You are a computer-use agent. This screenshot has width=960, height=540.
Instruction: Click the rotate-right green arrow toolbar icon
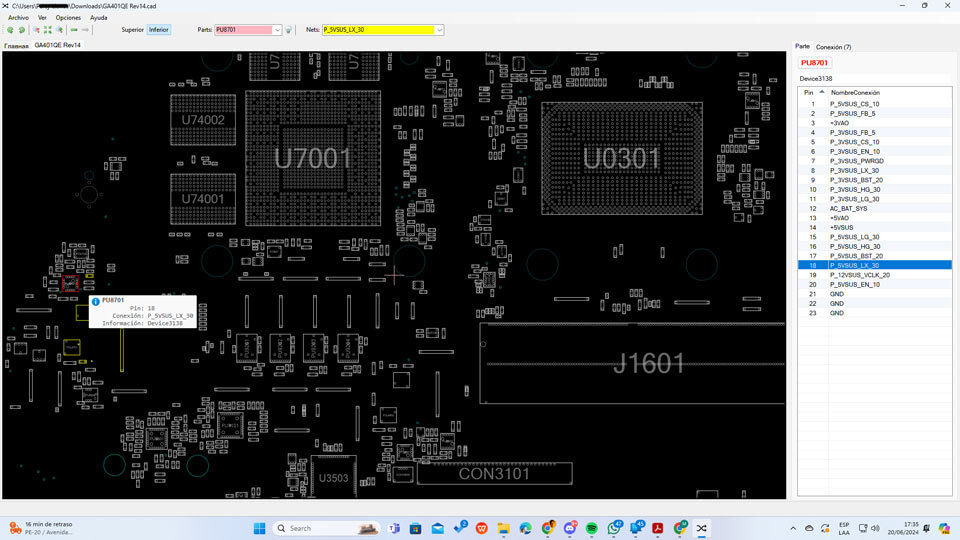coord(22,29)
